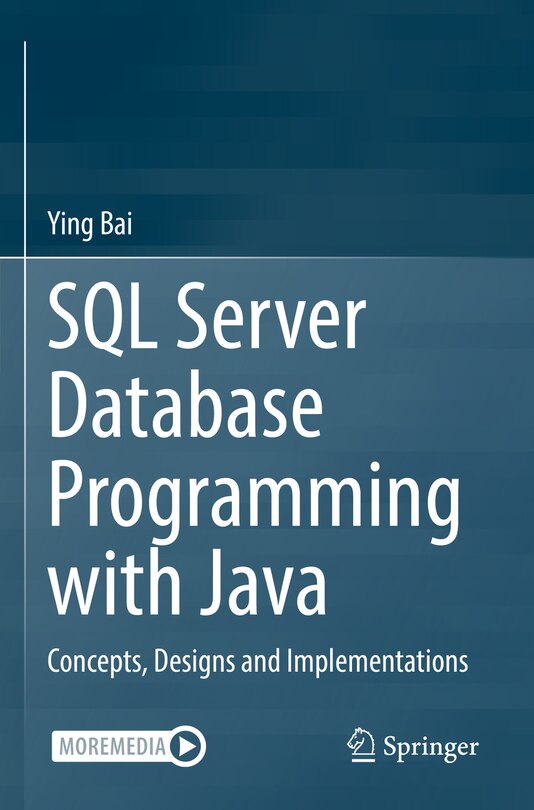Viewport: 534px width, 810px height.
Task: Click the author name Ying Bai
Action: (x=90, y=225)
